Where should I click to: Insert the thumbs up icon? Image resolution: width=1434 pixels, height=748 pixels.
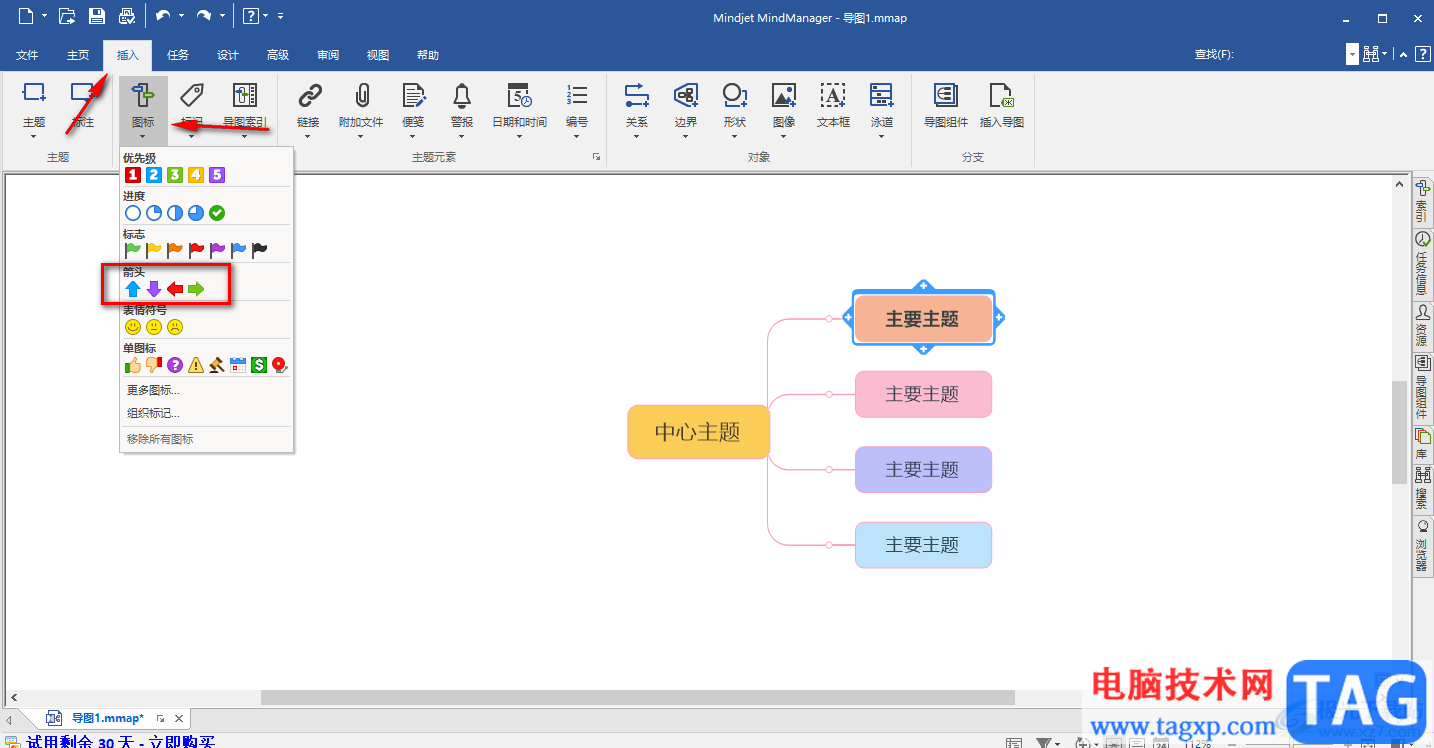click(x=133, y=365)
